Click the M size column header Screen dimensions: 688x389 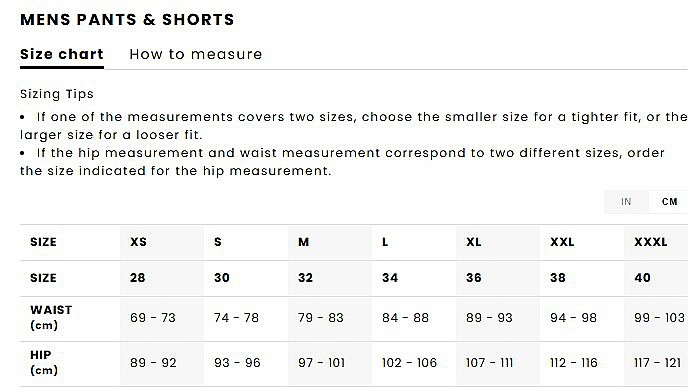[304, 242]
